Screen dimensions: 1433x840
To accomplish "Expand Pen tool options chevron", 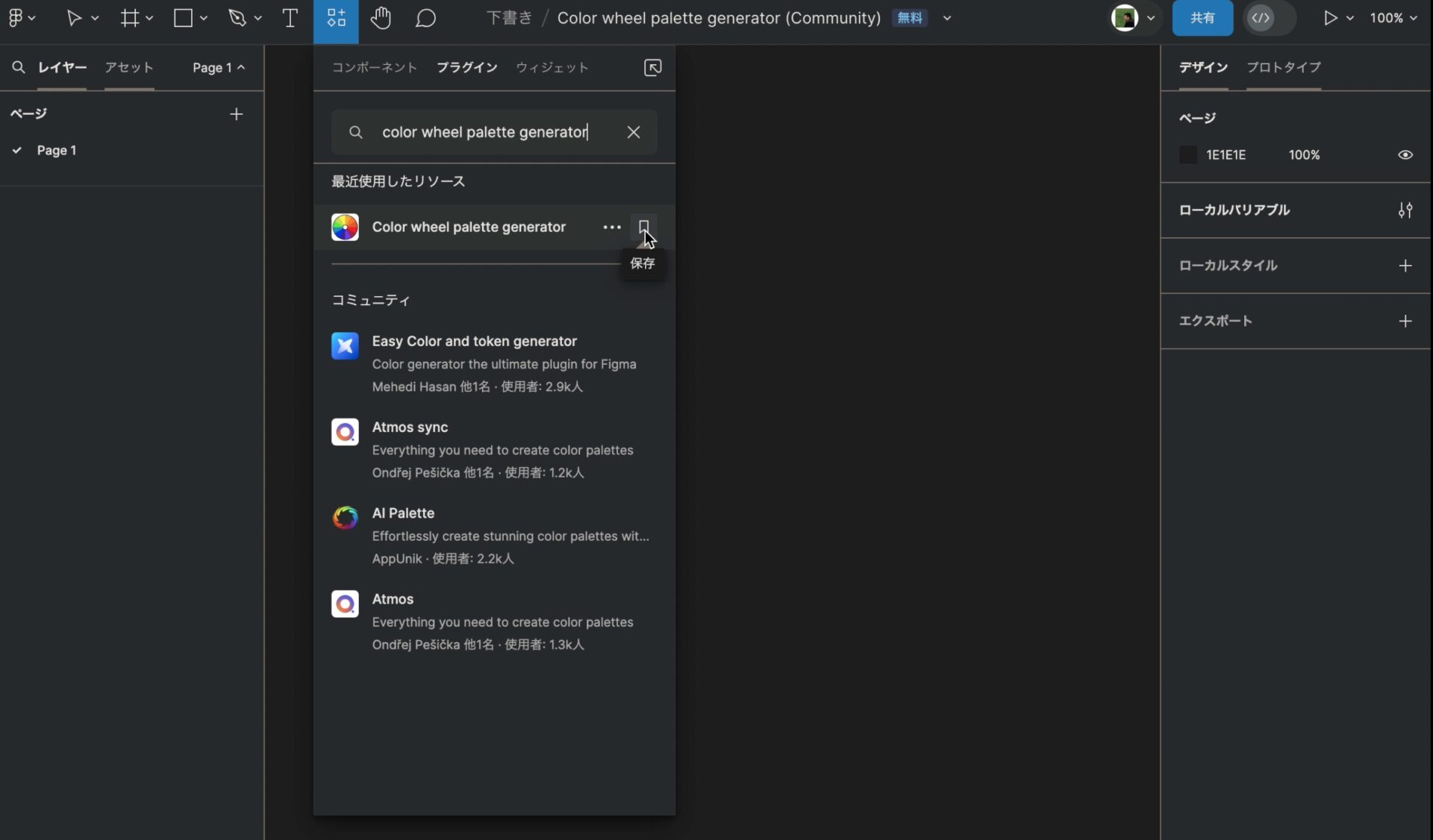I will click(x=257, y=18).
